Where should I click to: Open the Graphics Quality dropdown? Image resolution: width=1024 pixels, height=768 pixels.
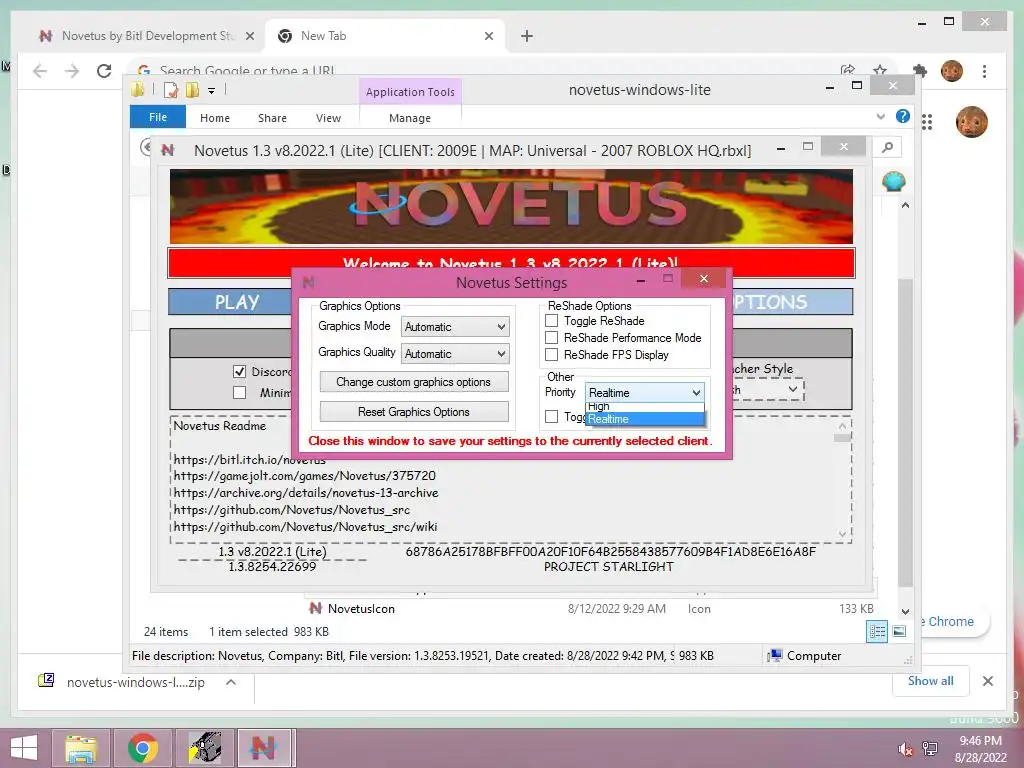click(x=455, y=353)
